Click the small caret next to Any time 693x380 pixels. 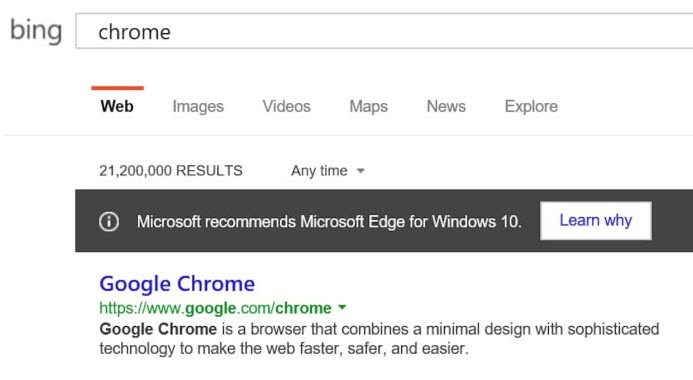click(361, 171)
